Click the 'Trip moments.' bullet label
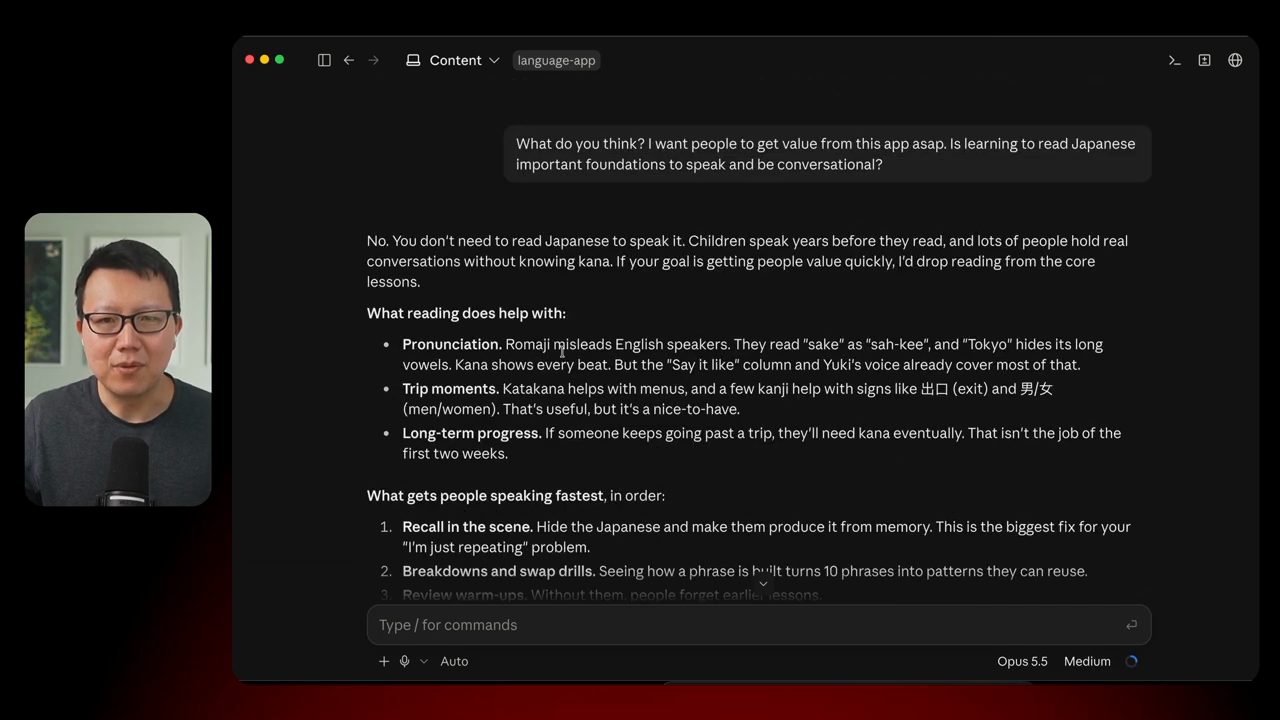 tap(451, 388)
